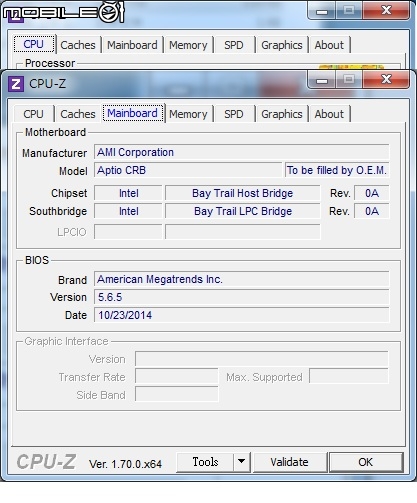The height and width of the screenshot is (503, 417).
Task: Click the Side Band field
Action: pyautogui.click(x=177, y=395)
